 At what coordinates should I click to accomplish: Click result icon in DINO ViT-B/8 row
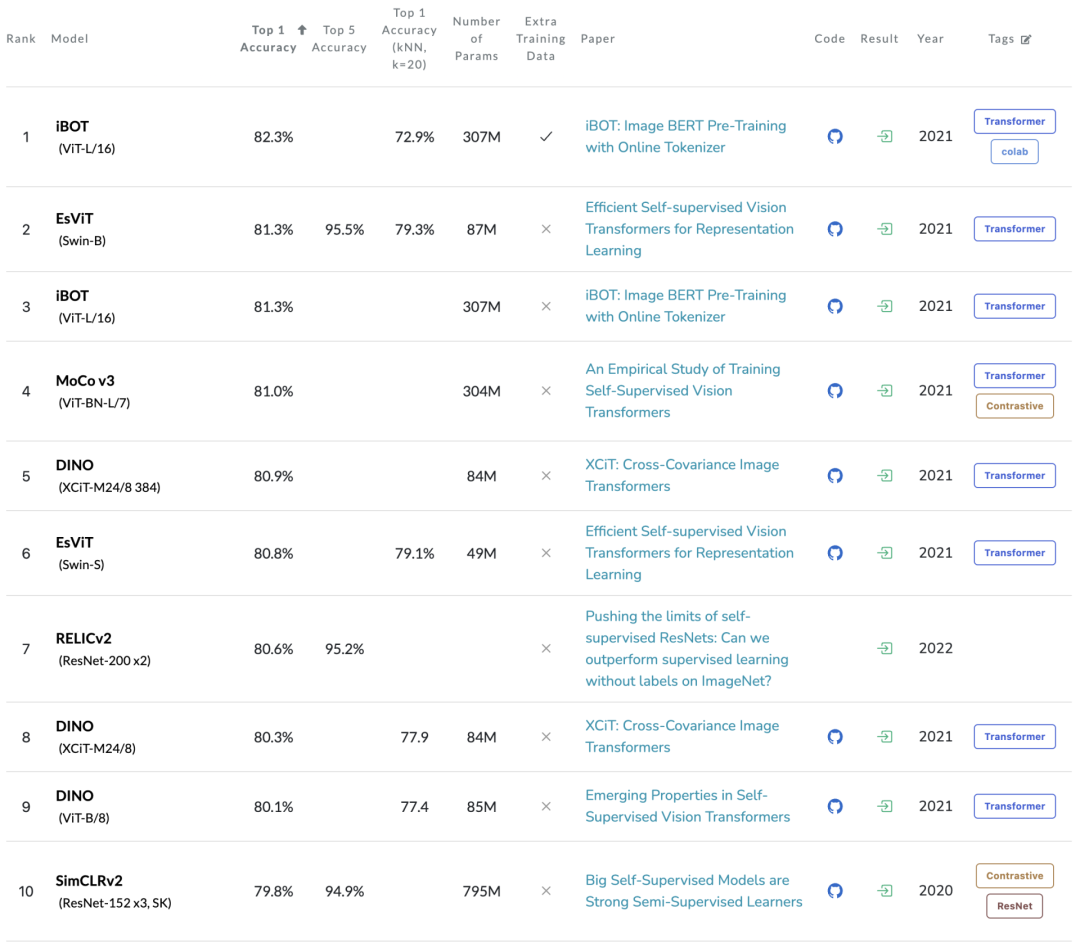[885, 806]
